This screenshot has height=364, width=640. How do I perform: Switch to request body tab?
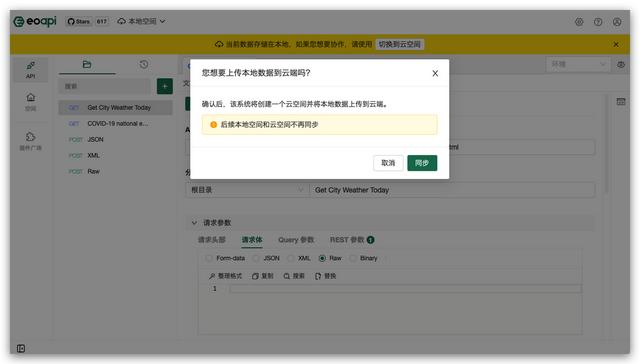pos(252,240)
